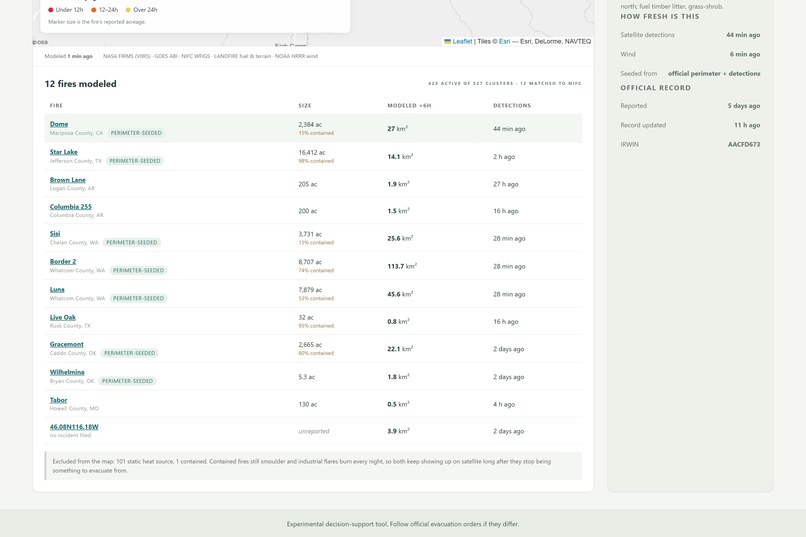Click the Reported '5 days ago' value
This screenshot has height=537, width=806.
[744, 106]
